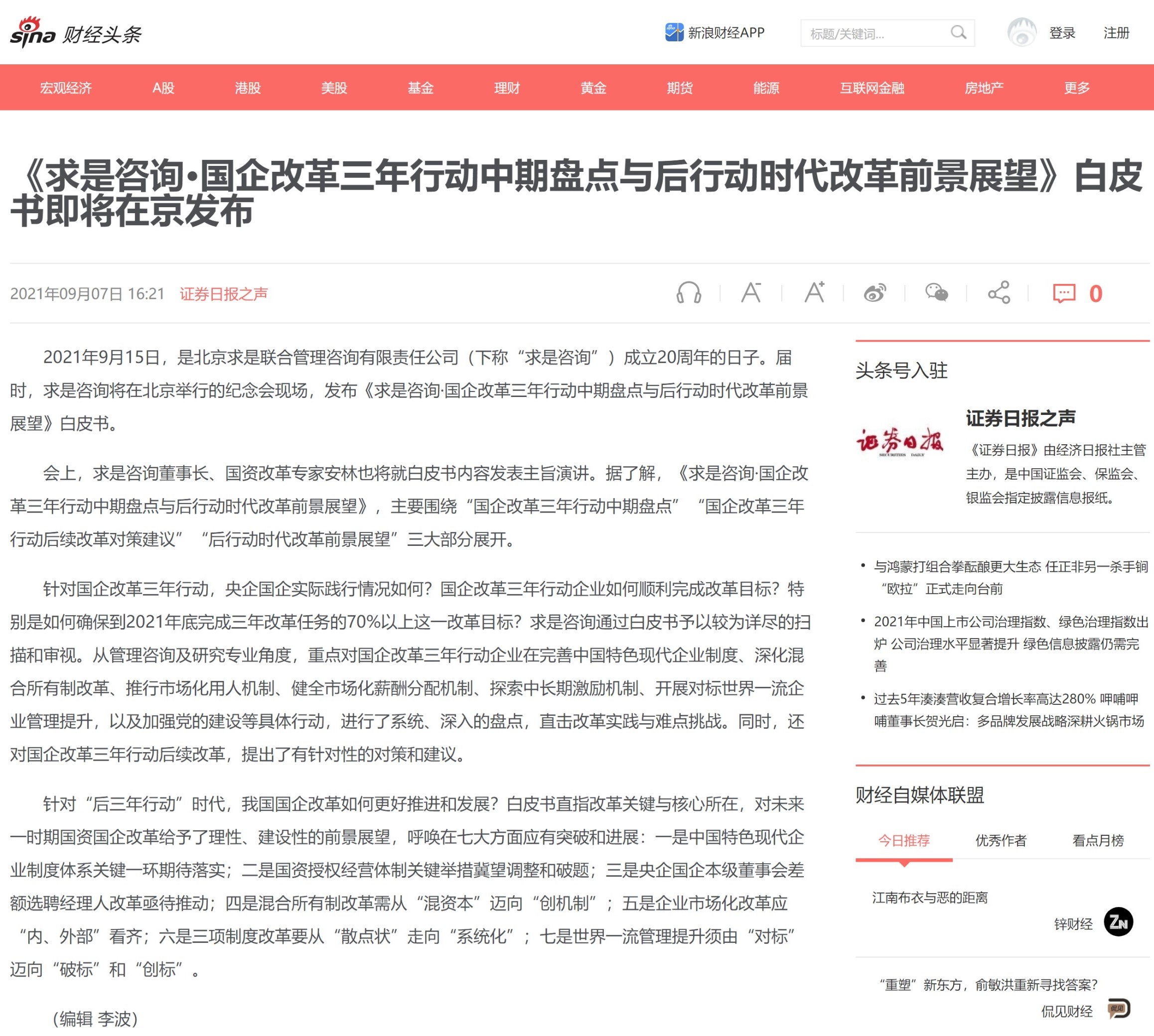
Task: Decrease font size with A- icon
Action: [x=751, y=292]
